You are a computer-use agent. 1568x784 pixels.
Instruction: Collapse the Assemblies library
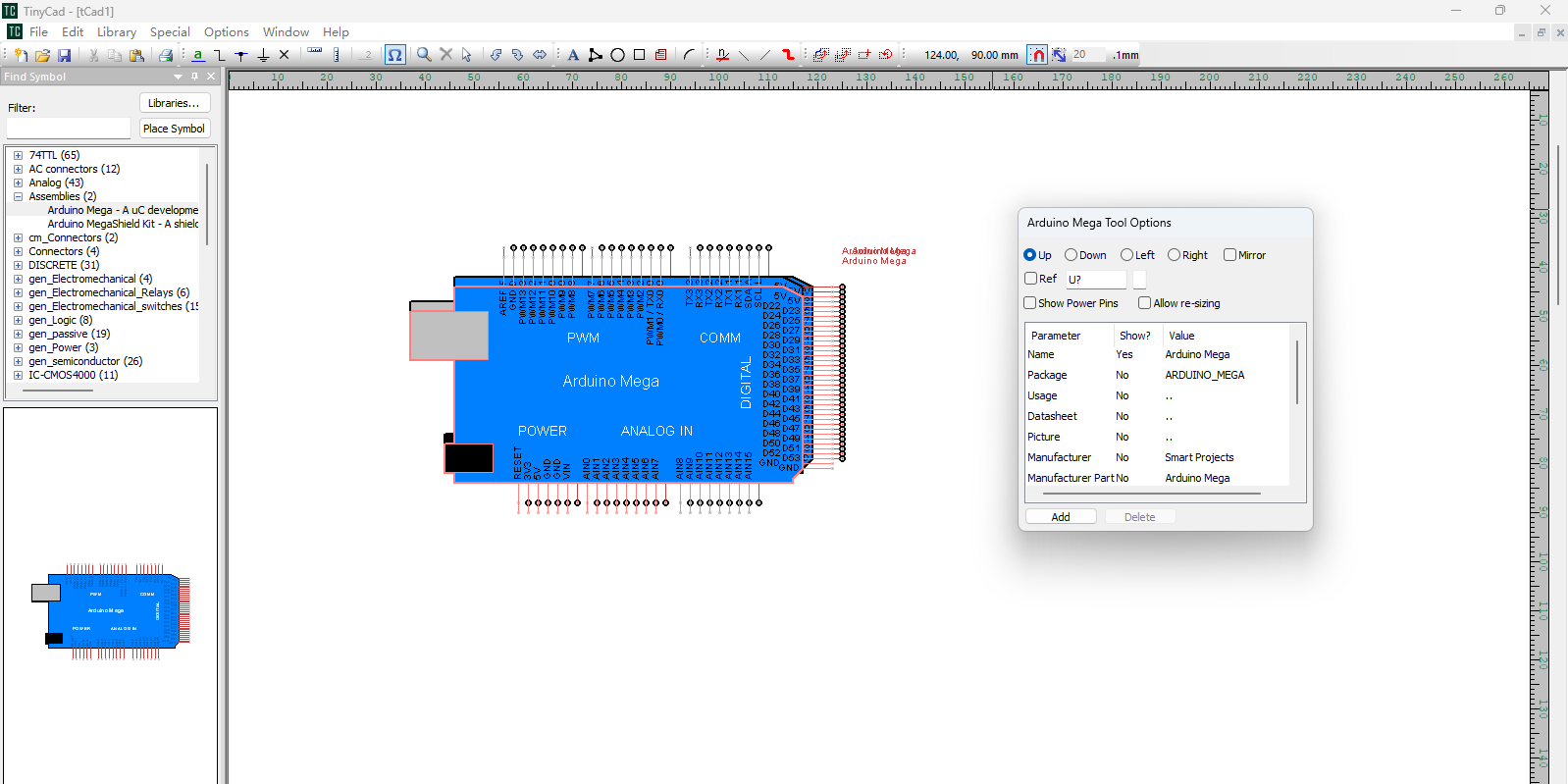18,196
